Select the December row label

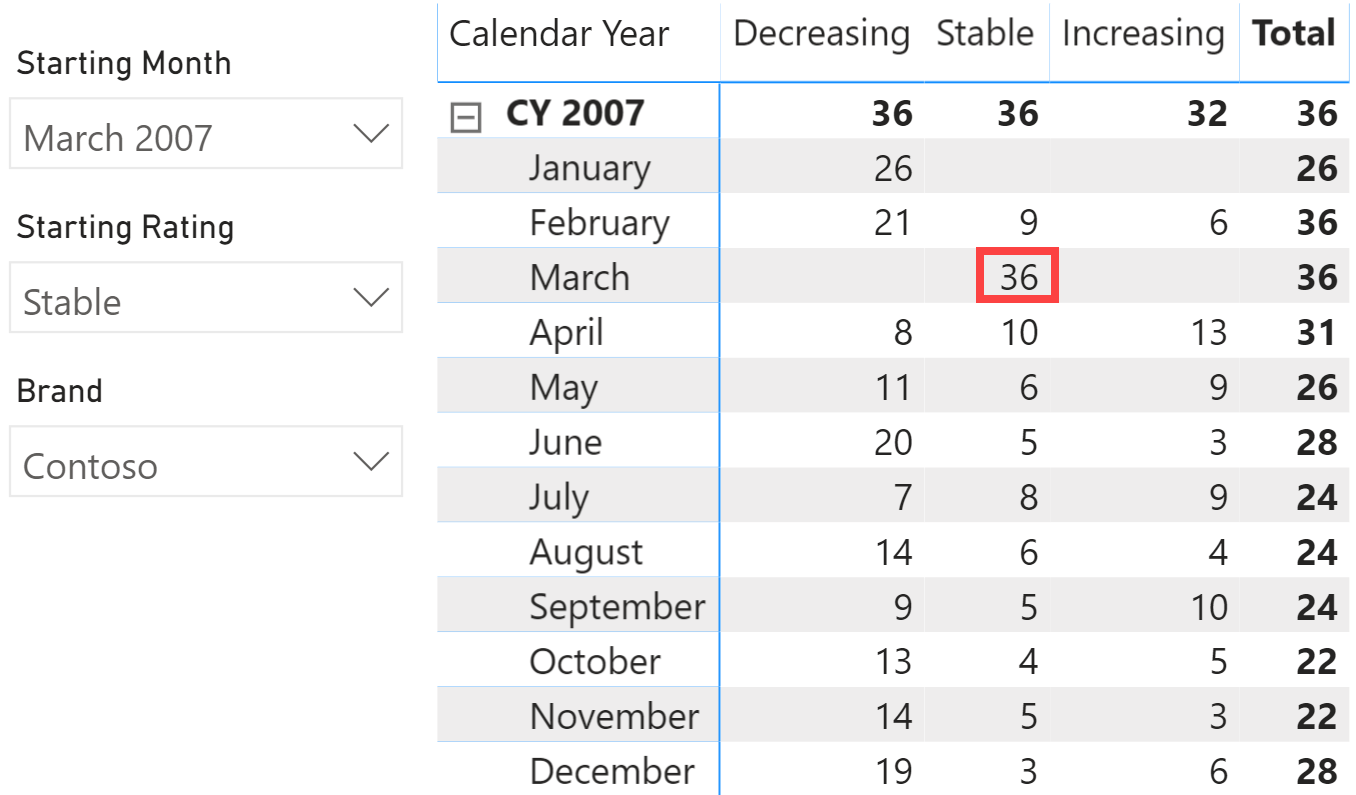(x=612, y=771)
